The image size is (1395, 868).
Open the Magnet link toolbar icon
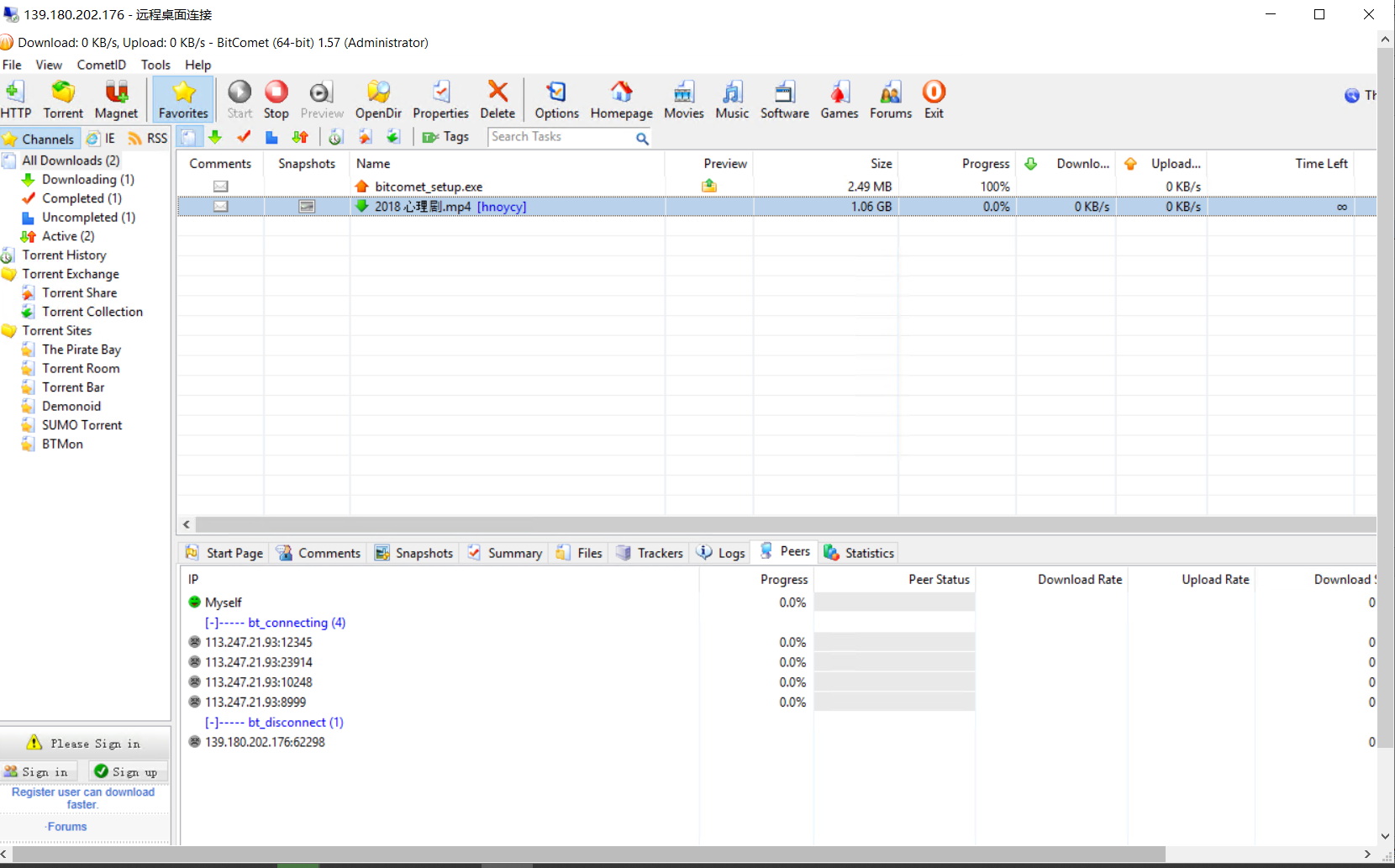[116, 100]
